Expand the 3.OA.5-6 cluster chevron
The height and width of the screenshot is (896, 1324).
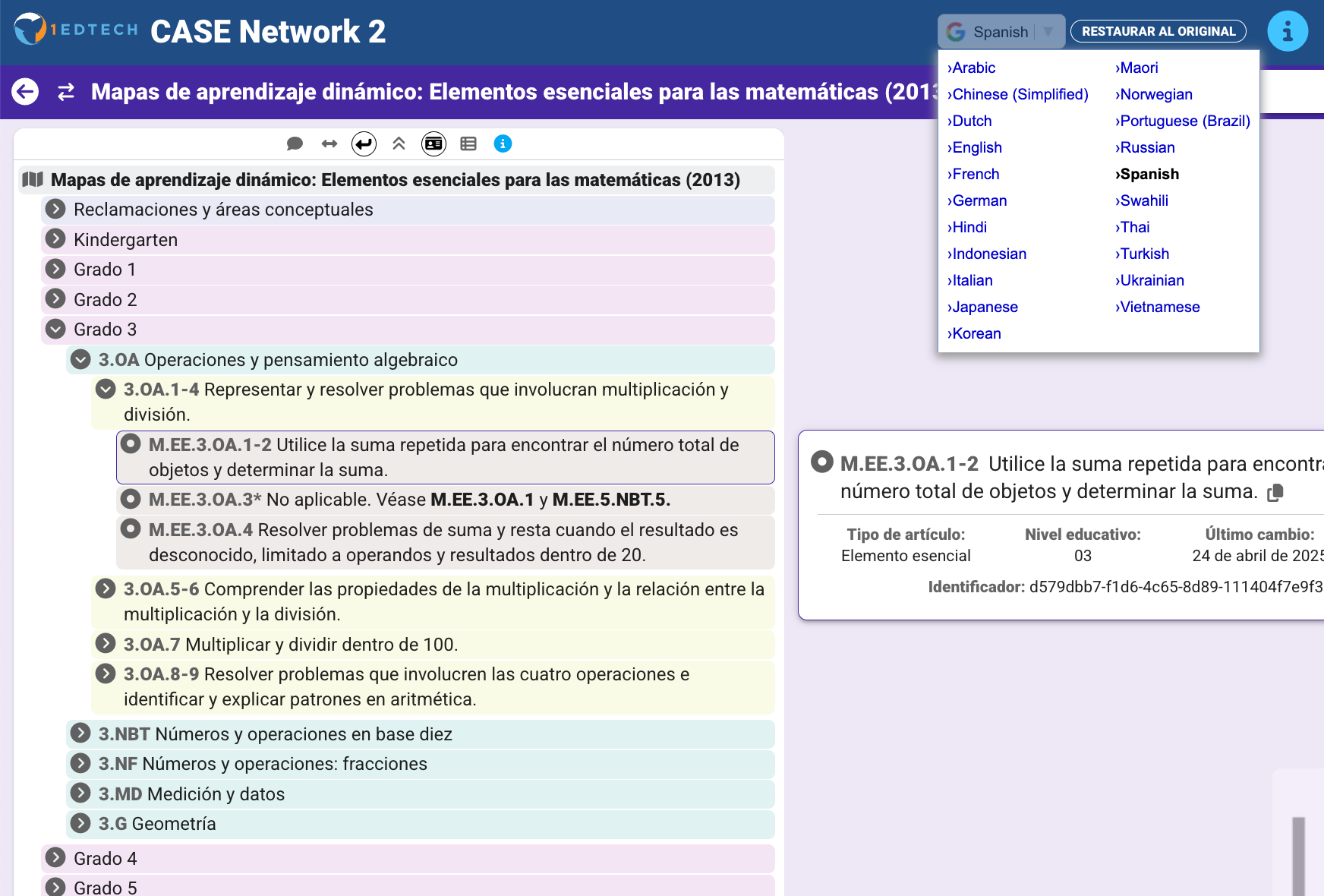click(x=106, y=588)
